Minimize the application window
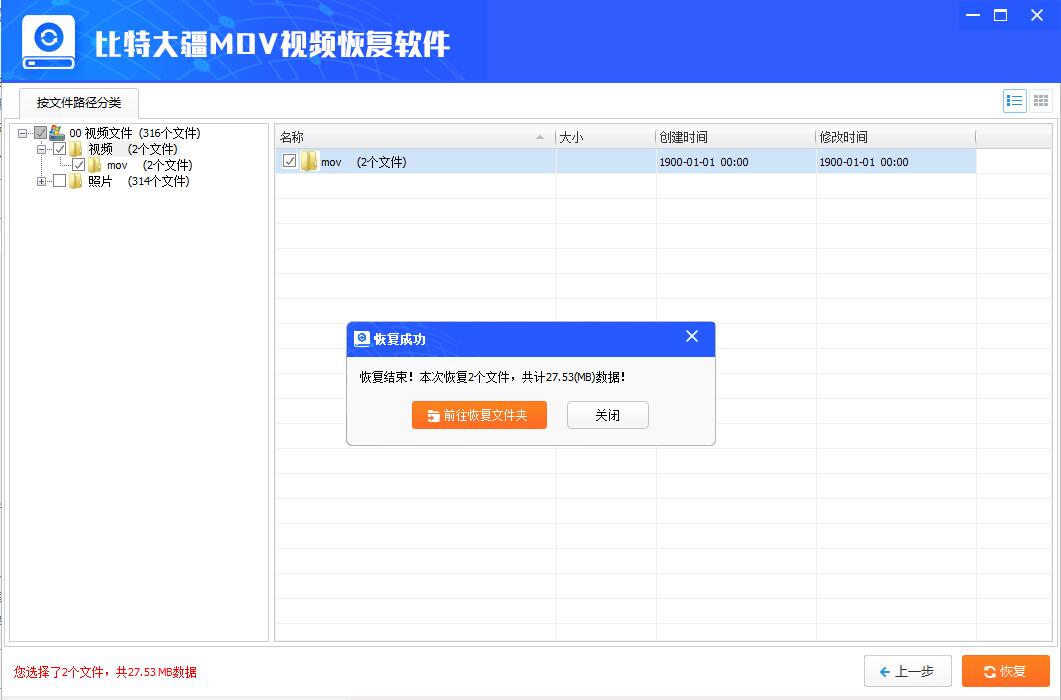Screen dimensions: 1061x700 click(x=973, y=15)
